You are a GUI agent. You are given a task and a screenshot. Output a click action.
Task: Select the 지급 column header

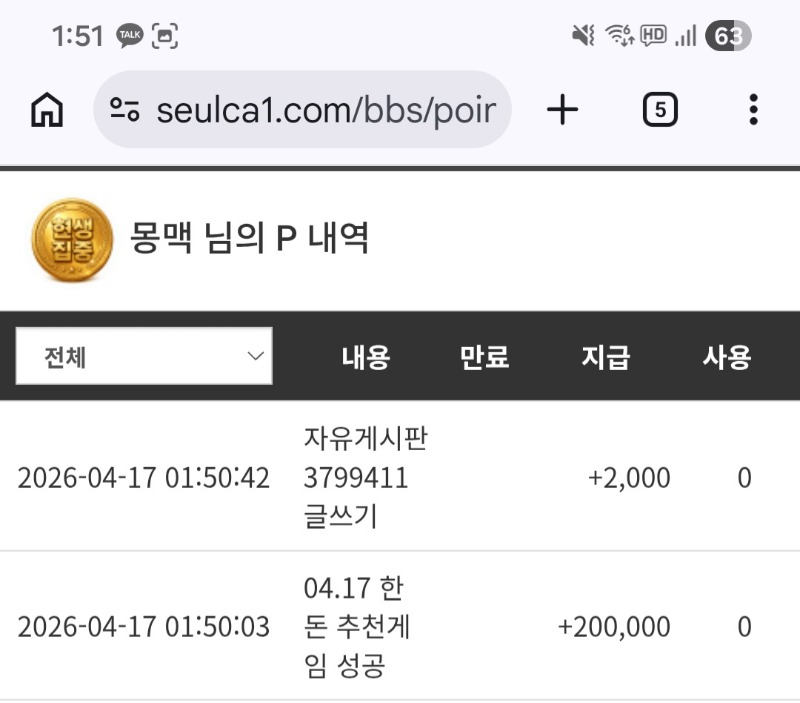pos(606,357)
